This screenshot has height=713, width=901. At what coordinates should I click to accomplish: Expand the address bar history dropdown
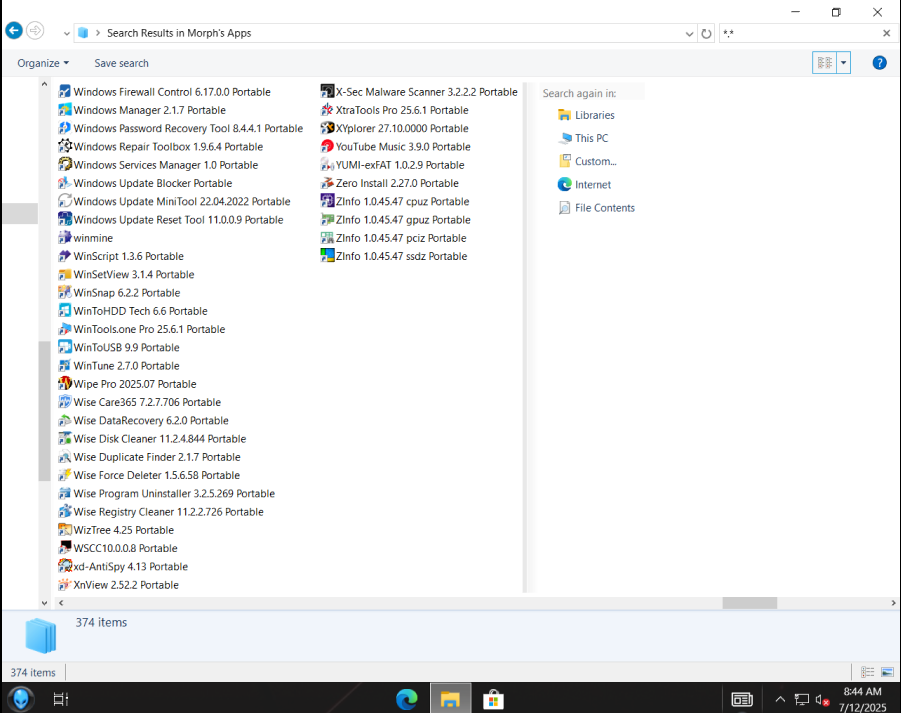[x=690, y=34]
